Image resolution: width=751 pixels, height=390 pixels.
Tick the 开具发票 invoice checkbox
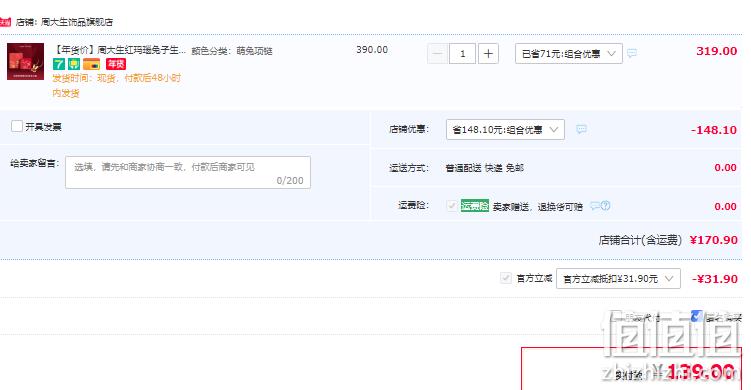pos(17,126)
